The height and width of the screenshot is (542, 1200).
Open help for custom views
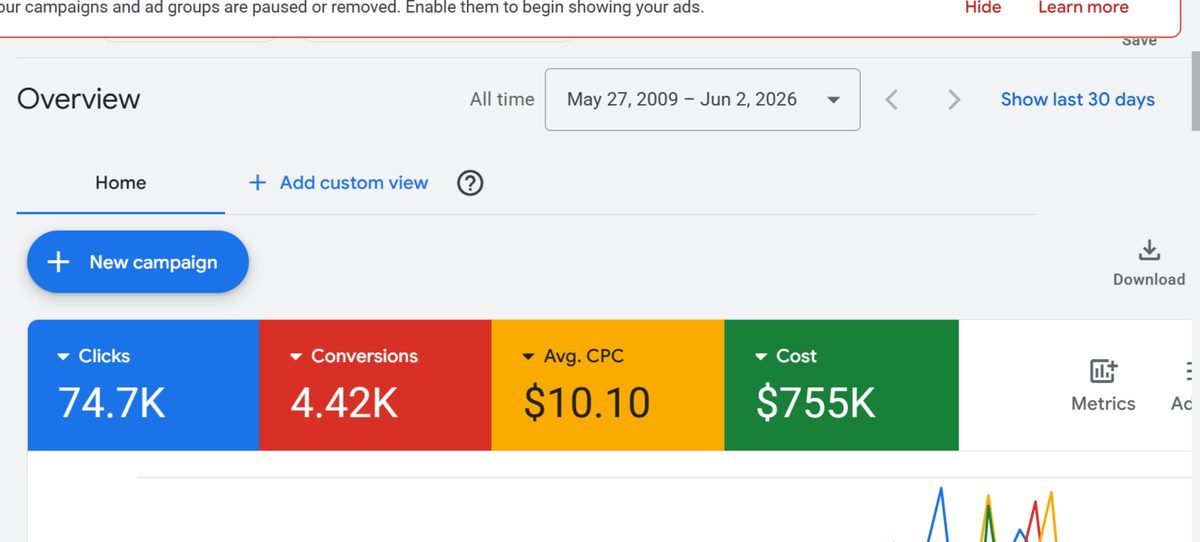pos(470,183)
